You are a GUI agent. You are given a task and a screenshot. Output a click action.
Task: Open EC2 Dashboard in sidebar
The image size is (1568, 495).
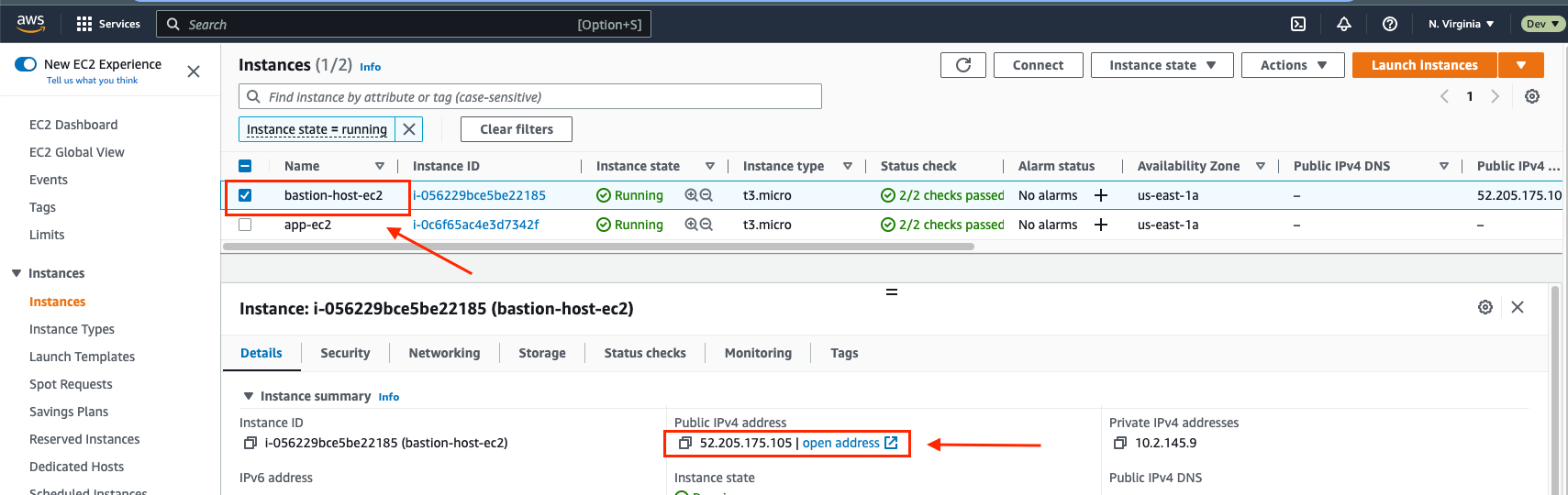(73, 125)
